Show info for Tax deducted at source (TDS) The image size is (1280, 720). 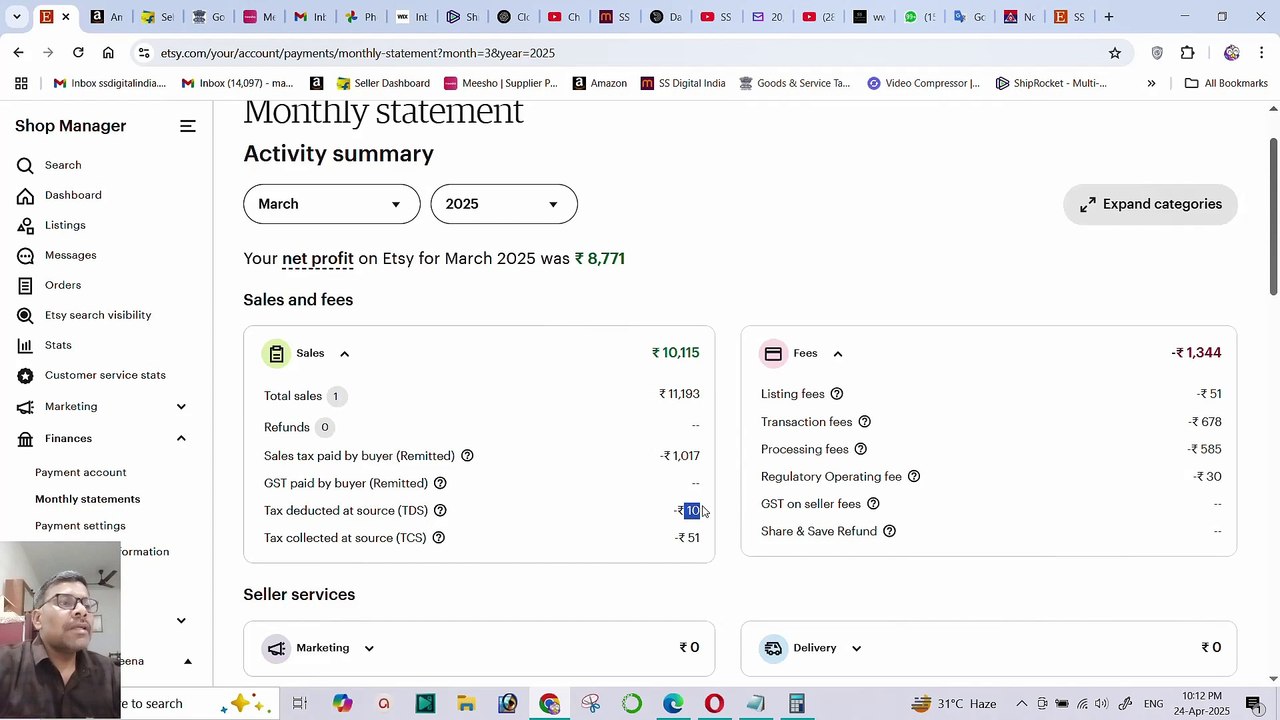(440, 511)
